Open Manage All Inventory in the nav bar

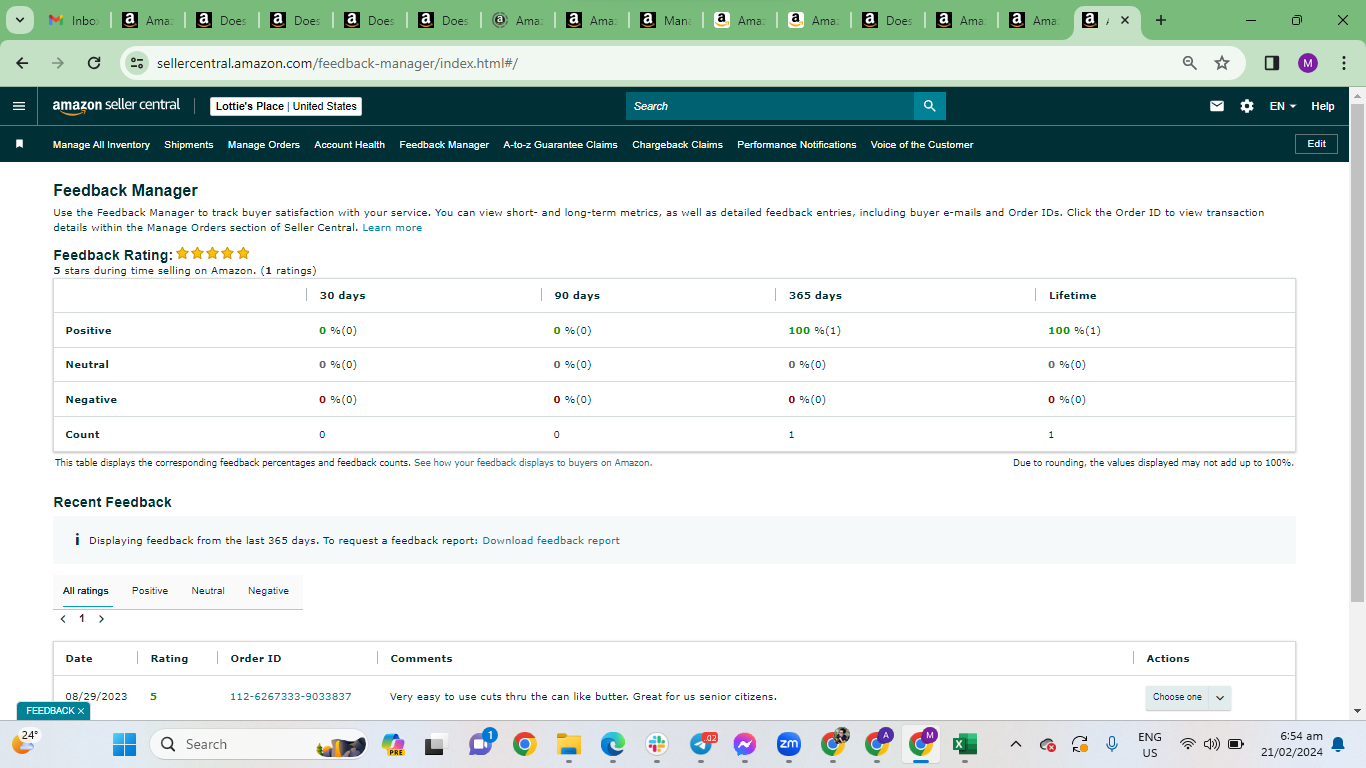click(101, 145)
